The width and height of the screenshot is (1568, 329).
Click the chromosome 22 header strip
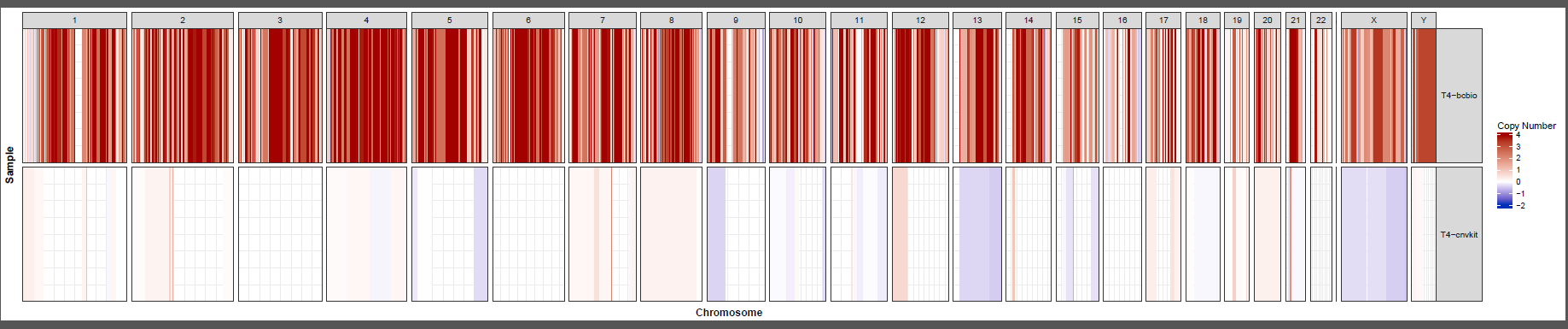click(1321, 20)
